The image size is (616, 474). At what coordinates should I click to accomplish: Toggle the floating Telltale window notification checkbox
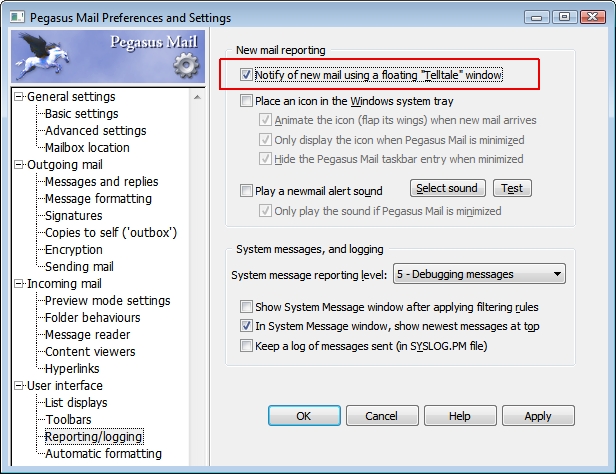pyautogui.click(x=247, y=75)
